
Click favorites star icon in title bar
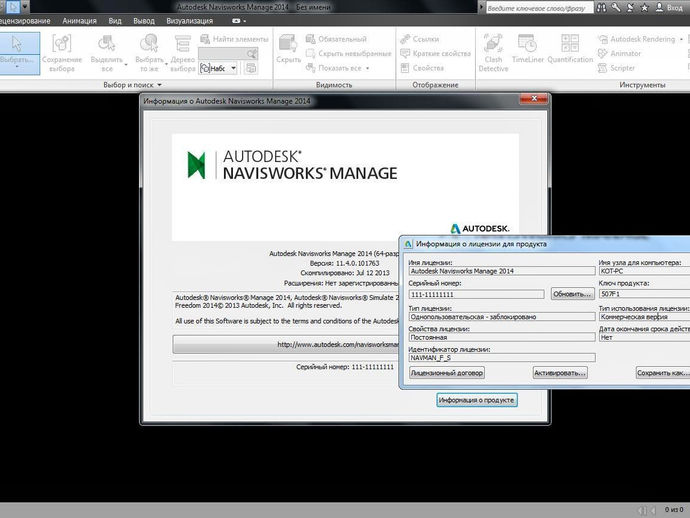pos(645,7)
